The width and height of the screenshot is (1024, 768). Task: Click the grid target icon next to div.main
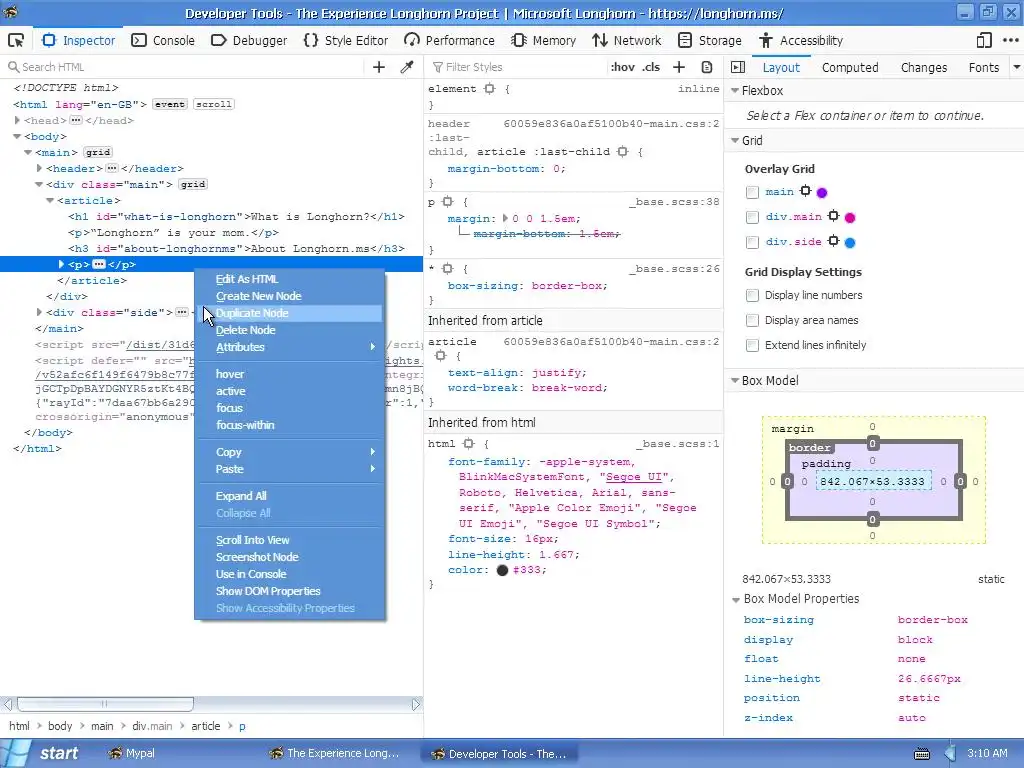[833, 216]
